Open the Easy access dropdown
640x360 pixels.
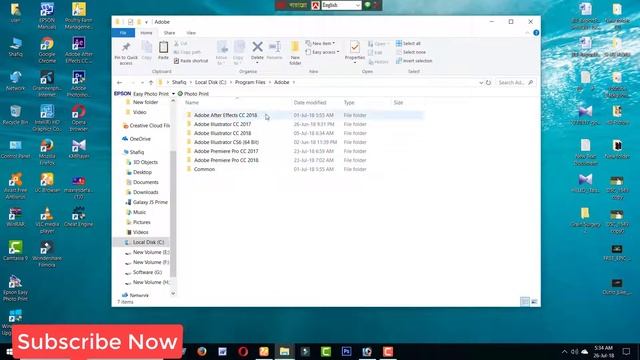322,52
